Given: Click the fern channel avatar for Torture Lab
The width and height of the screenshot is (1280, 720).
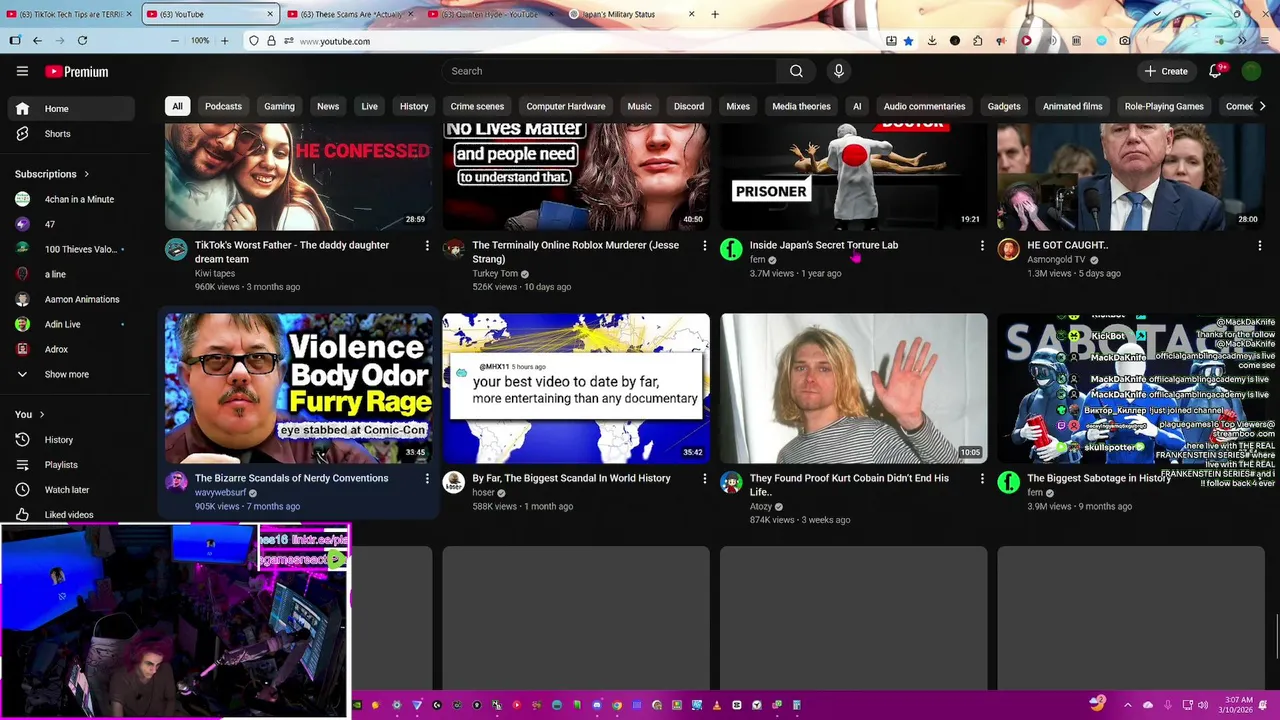Looking at the screenshot, I should click(731, 250).
